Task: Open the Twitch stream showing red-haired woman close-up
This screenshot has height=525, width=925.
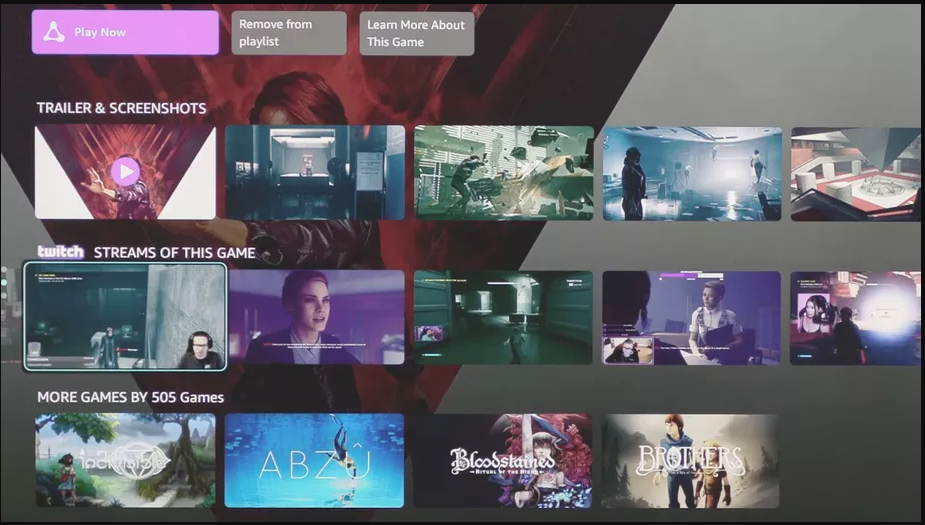Action: point(317,317)
